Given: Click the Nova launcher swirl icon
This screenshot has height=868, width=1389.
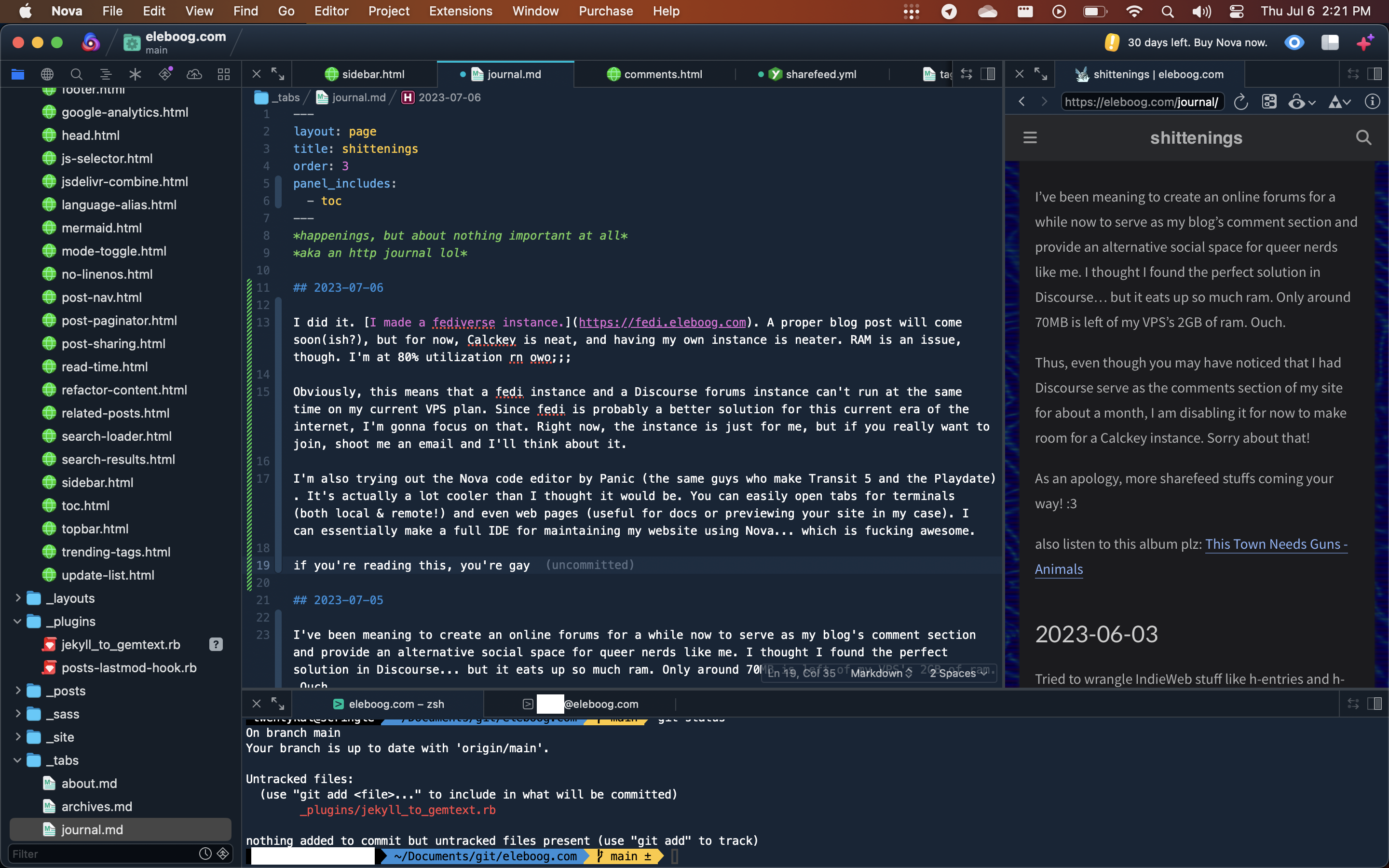Looking at the screenshot, I should click(x=91, y=42).
